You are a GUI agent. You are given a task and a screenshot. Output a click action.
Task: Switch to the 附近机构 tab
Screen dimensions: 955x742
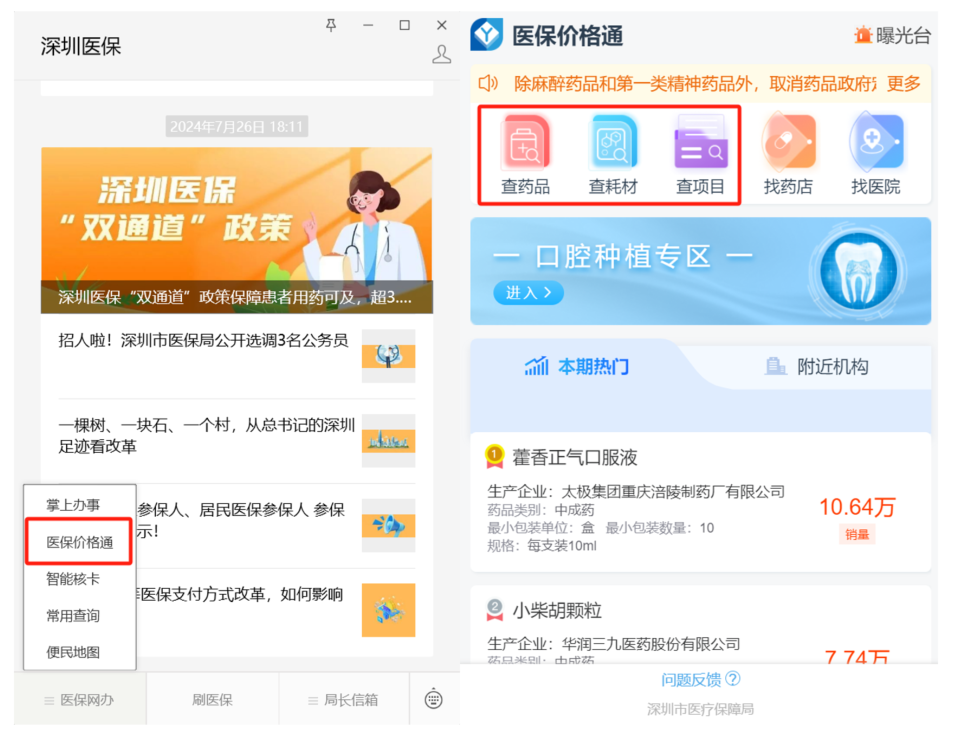click(x=816, y=366)
